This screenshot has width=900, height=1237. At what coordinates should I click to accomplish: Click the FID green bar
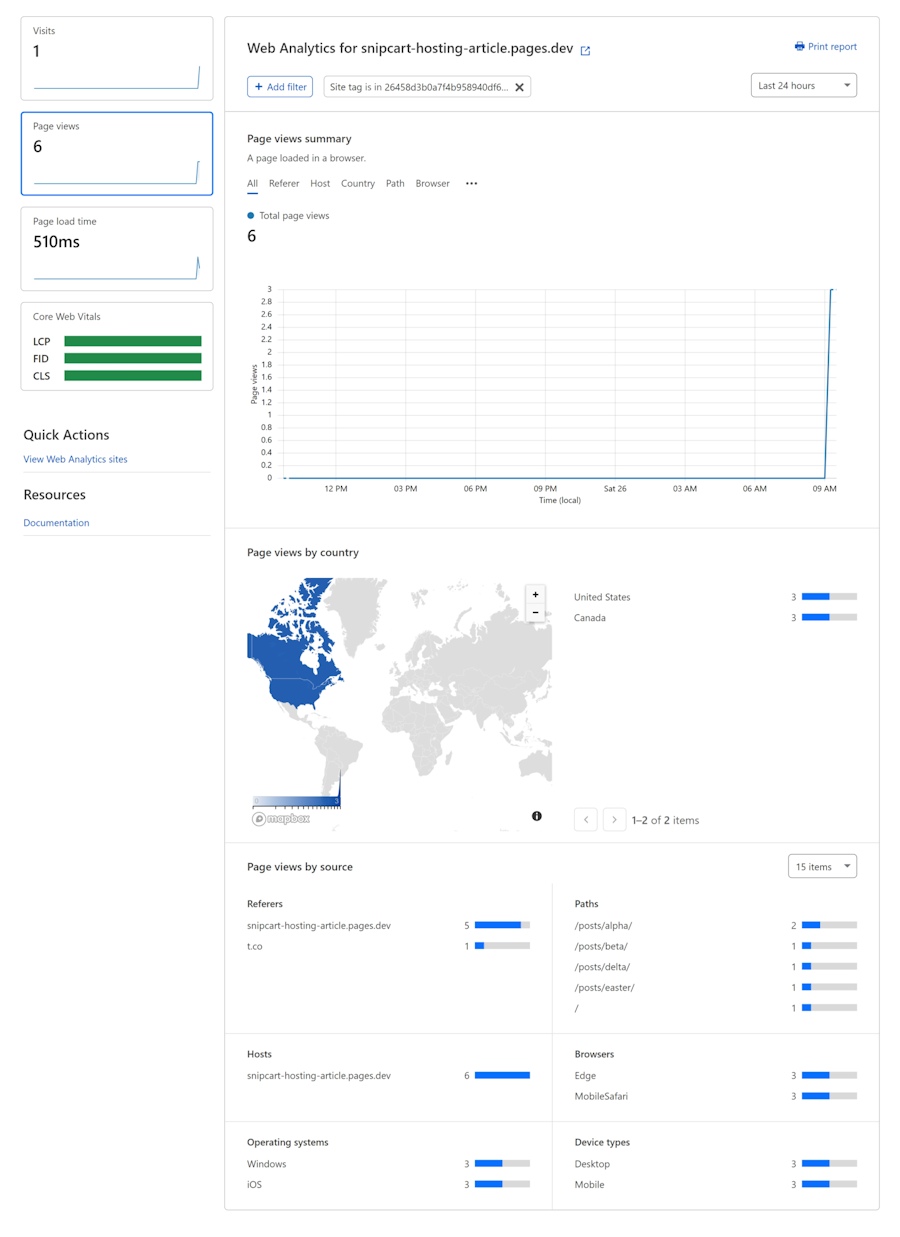click(x=133, y=358)
